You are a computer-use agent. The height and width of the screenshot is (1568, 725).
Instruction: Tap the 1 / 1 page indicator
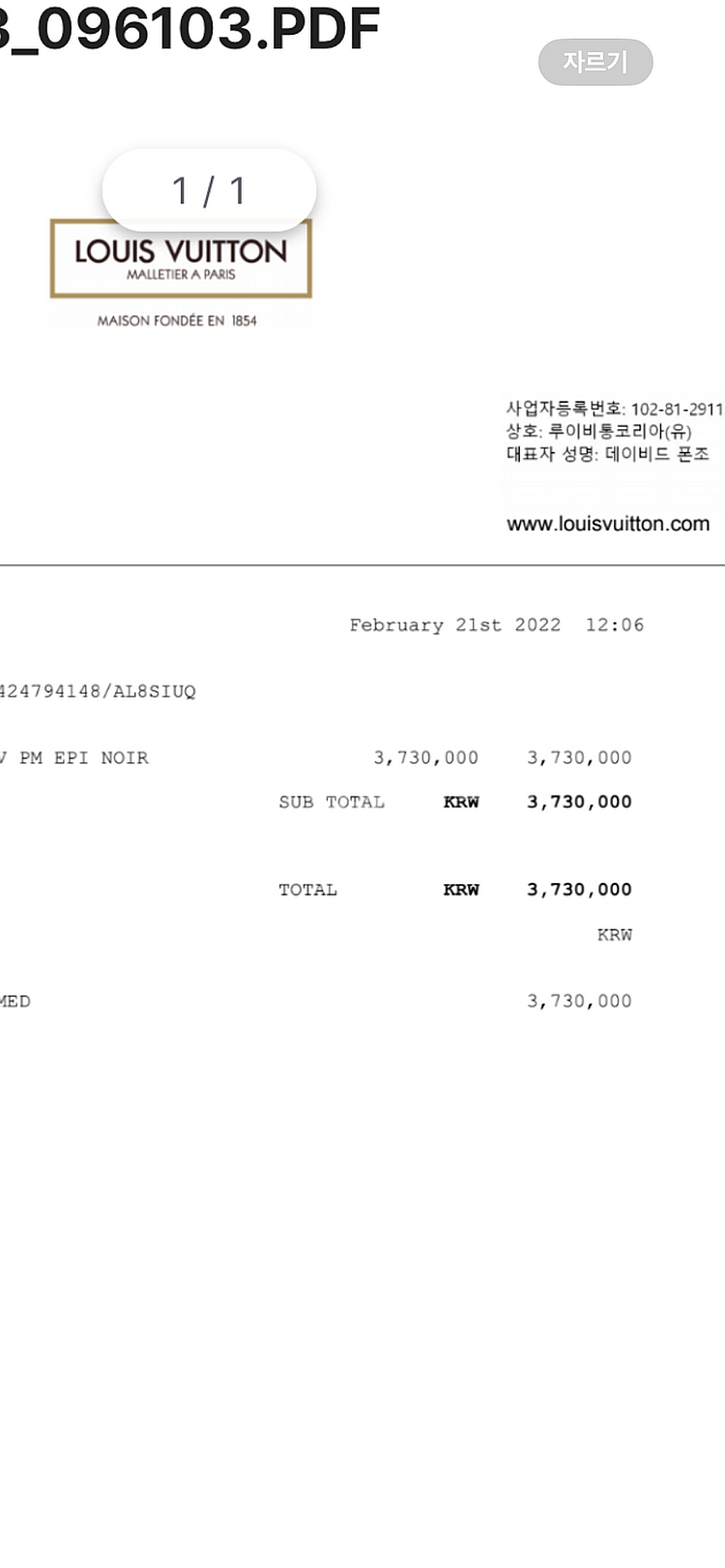click(x=209, y=190)
